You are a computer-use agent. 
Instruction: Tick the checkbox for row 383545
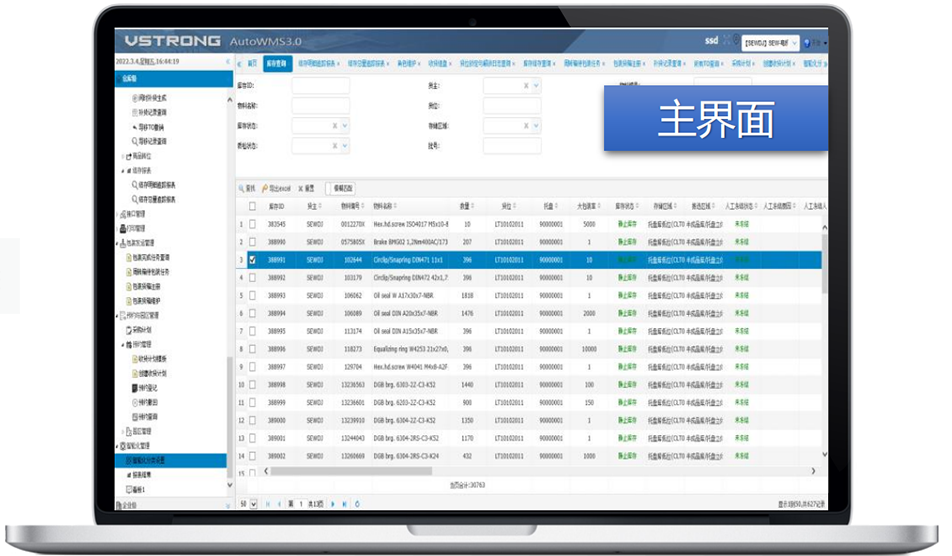pyautogui.click(x=252, y=224)
